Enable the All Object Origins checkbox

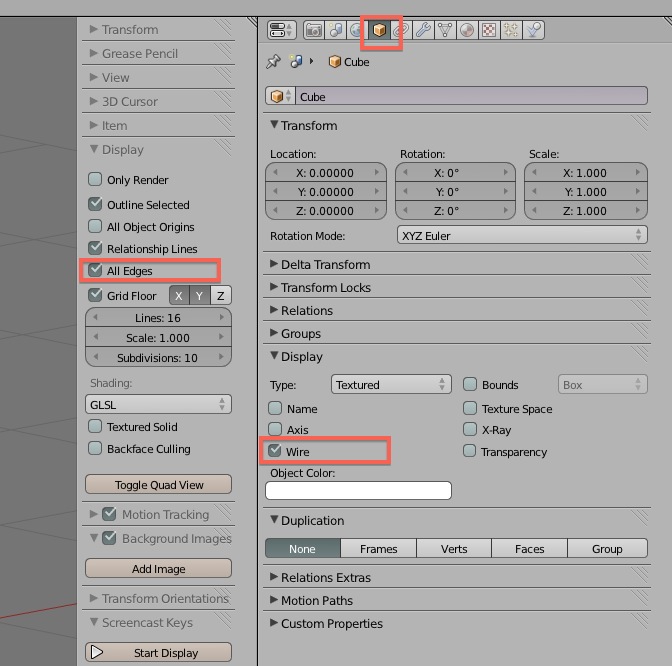[95, 226]
